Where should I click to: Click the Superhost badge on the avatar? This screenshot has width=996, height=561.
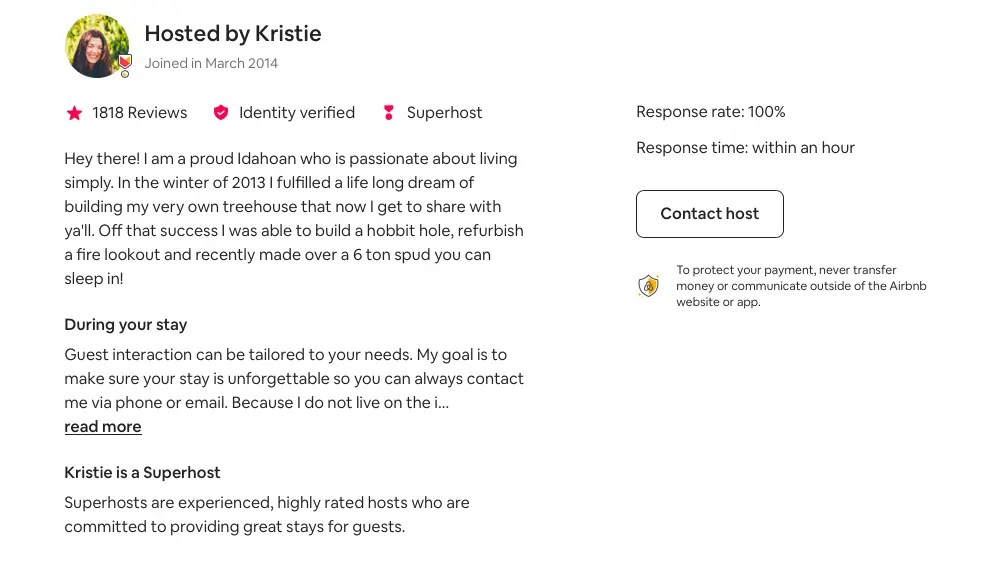tap(125, 65)
